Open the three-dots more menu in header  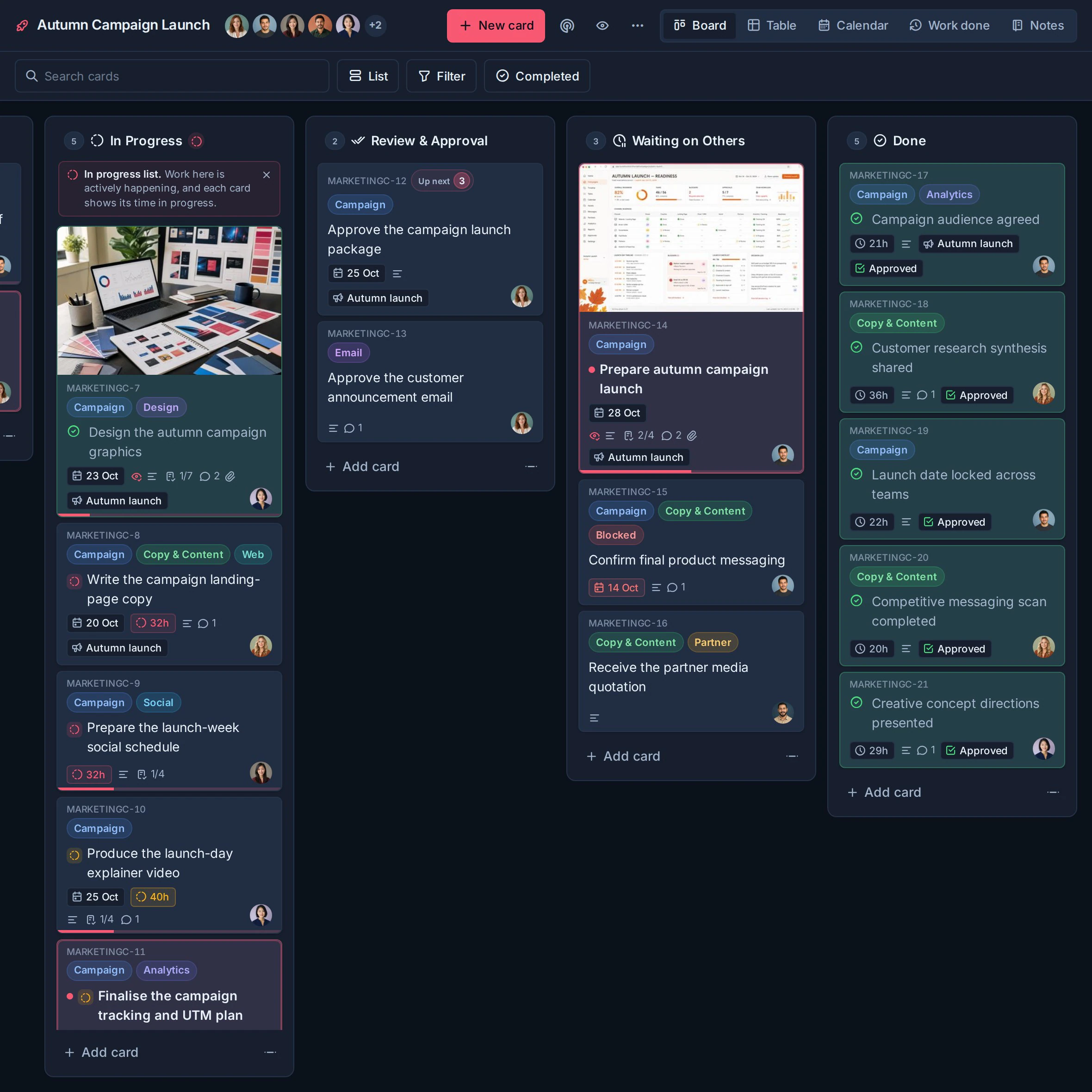[x=638, y=25]
